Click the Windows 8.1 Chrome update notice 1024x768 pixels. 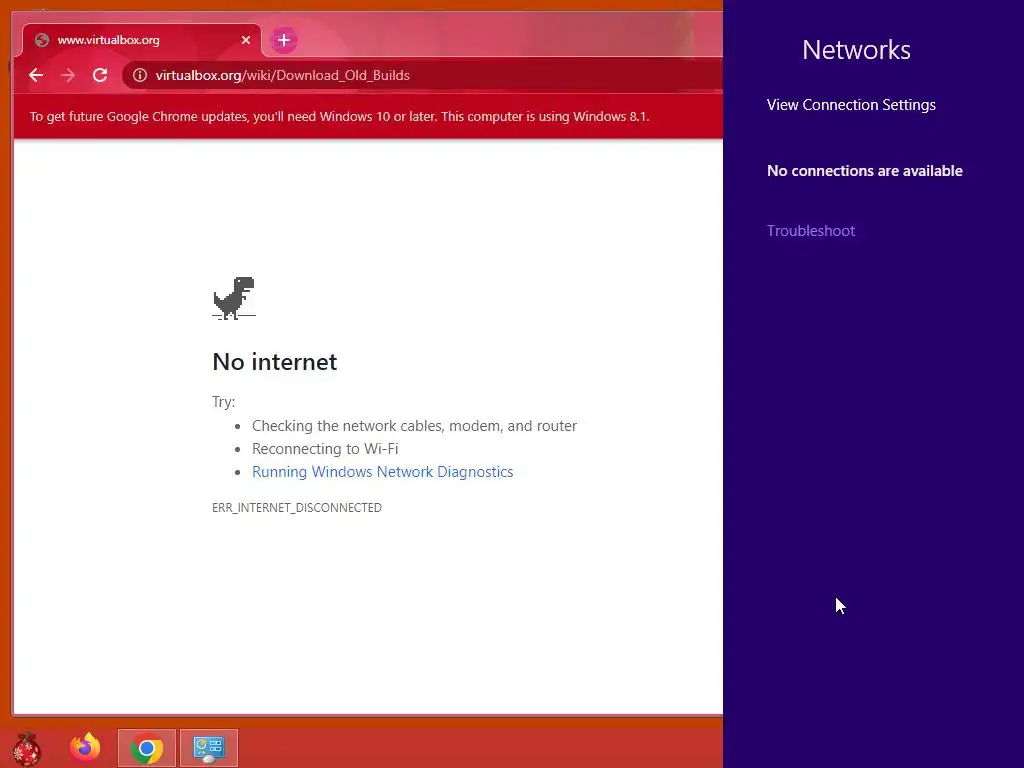(340, 116)
